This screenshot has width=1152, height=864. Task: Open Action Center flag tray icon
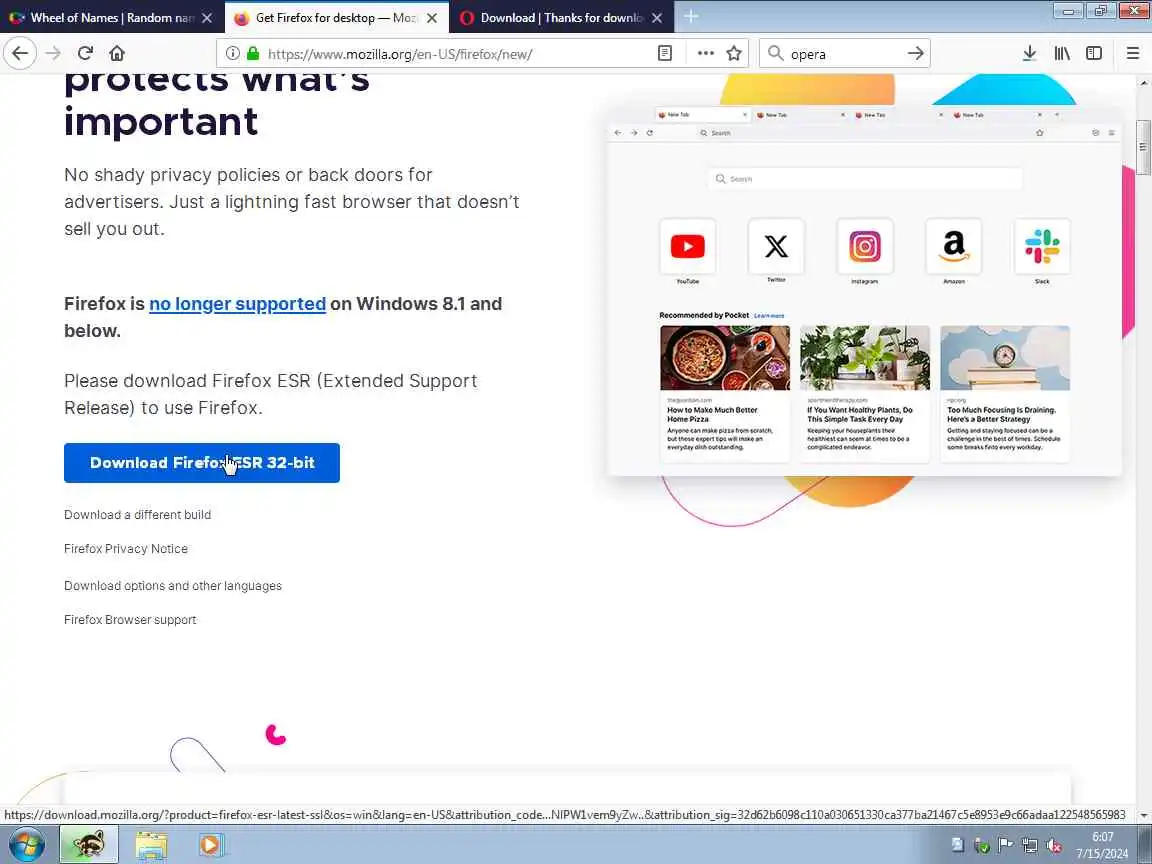[1006, 846]
